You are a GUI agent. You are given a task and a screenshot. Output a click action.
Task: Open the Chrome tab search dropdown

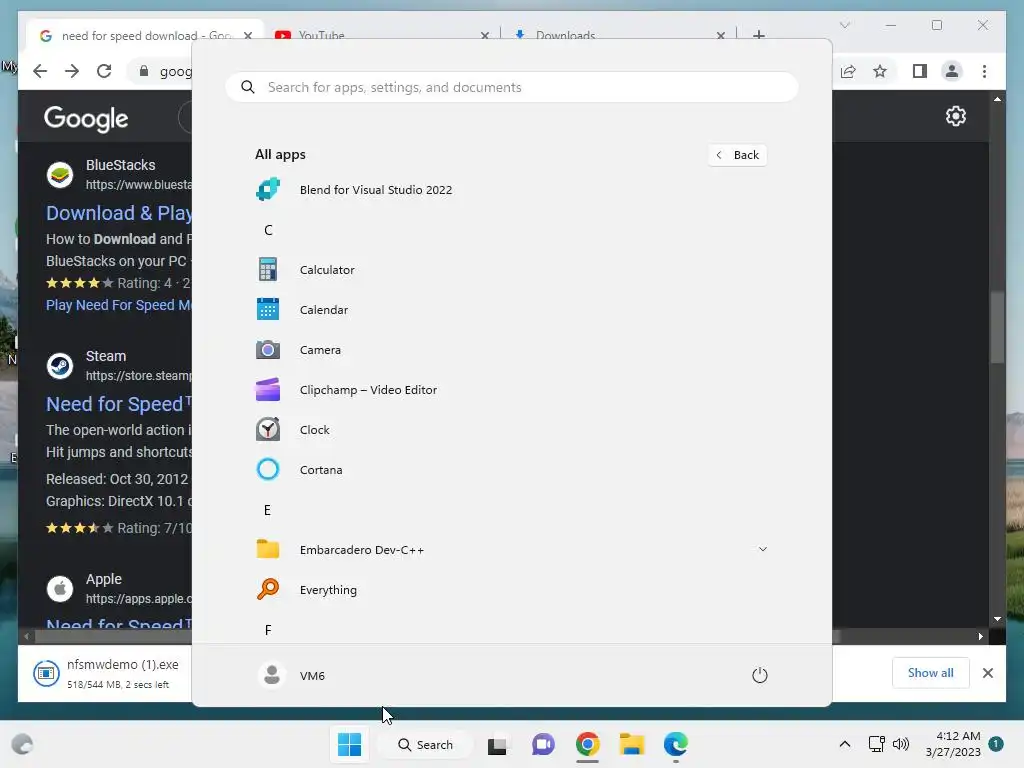(x=844, y=25)
